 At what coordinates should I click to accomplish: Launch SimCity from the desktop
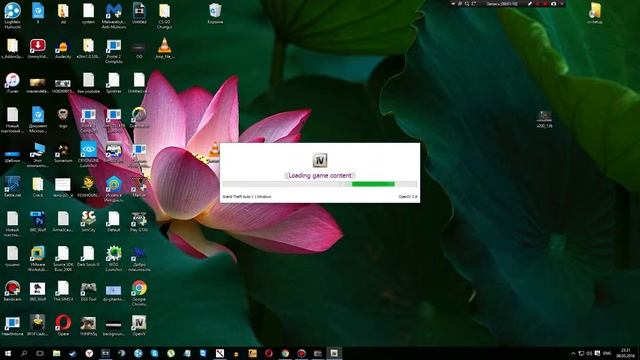88,221
